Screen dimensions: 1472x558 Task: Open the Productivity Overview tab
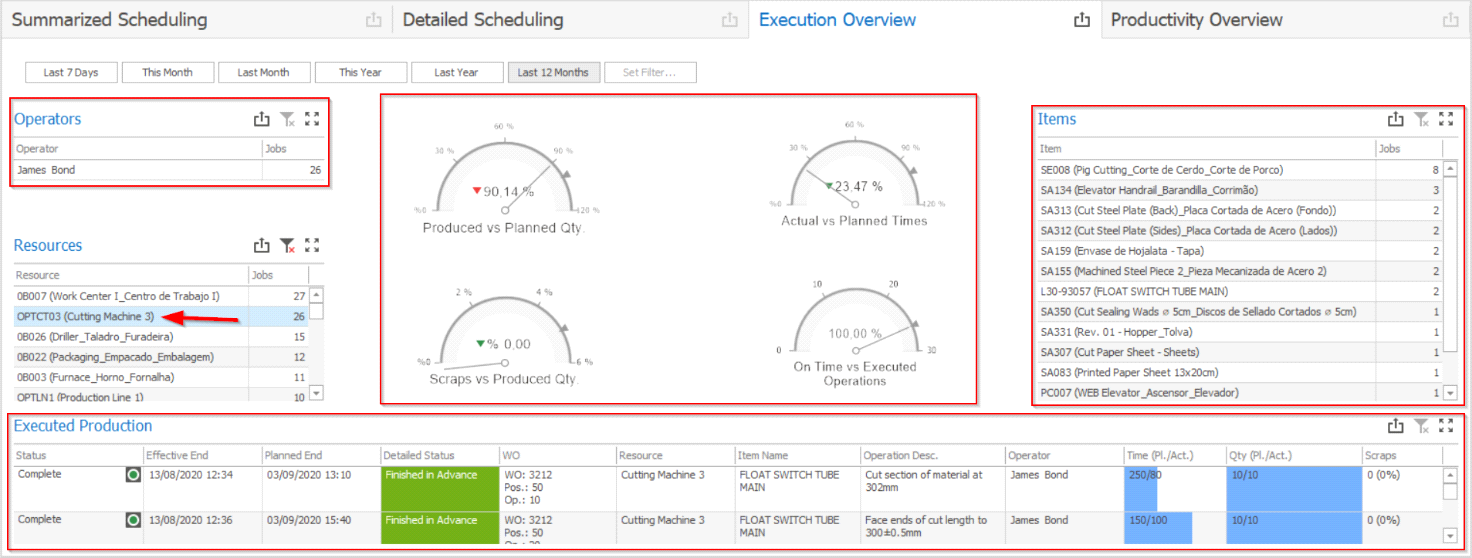point(1196,20)
